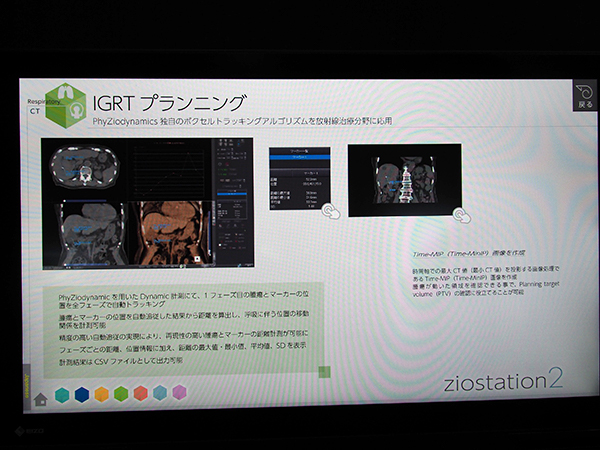The image size is (600, 450).
Task: Tap touch icon on marker list thumbnail
Action: coord(329,211)
